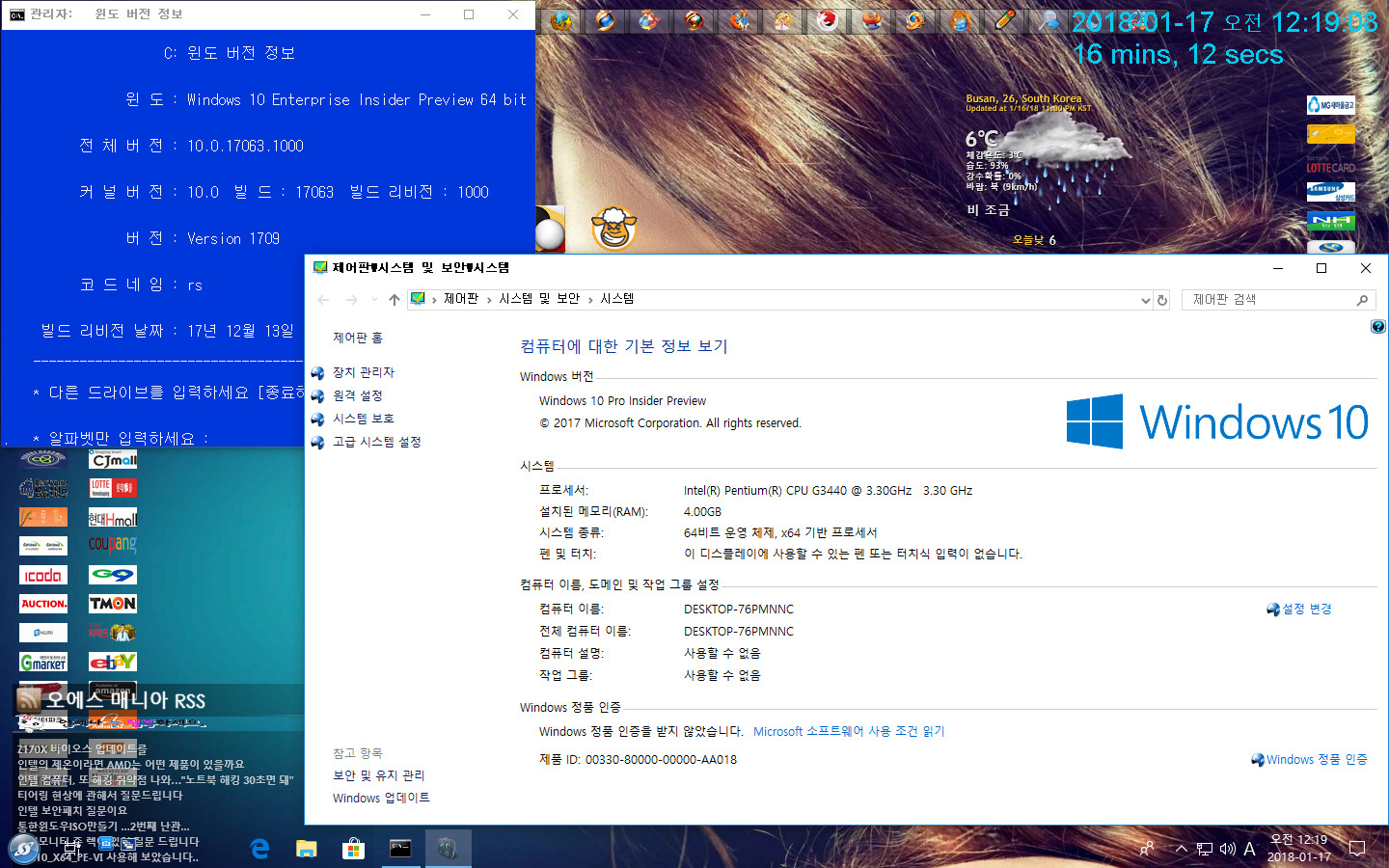This screenshot has width=1389, height=868.
Task: Open the Lotte Homeshopping shortcut
Action: 113,488
